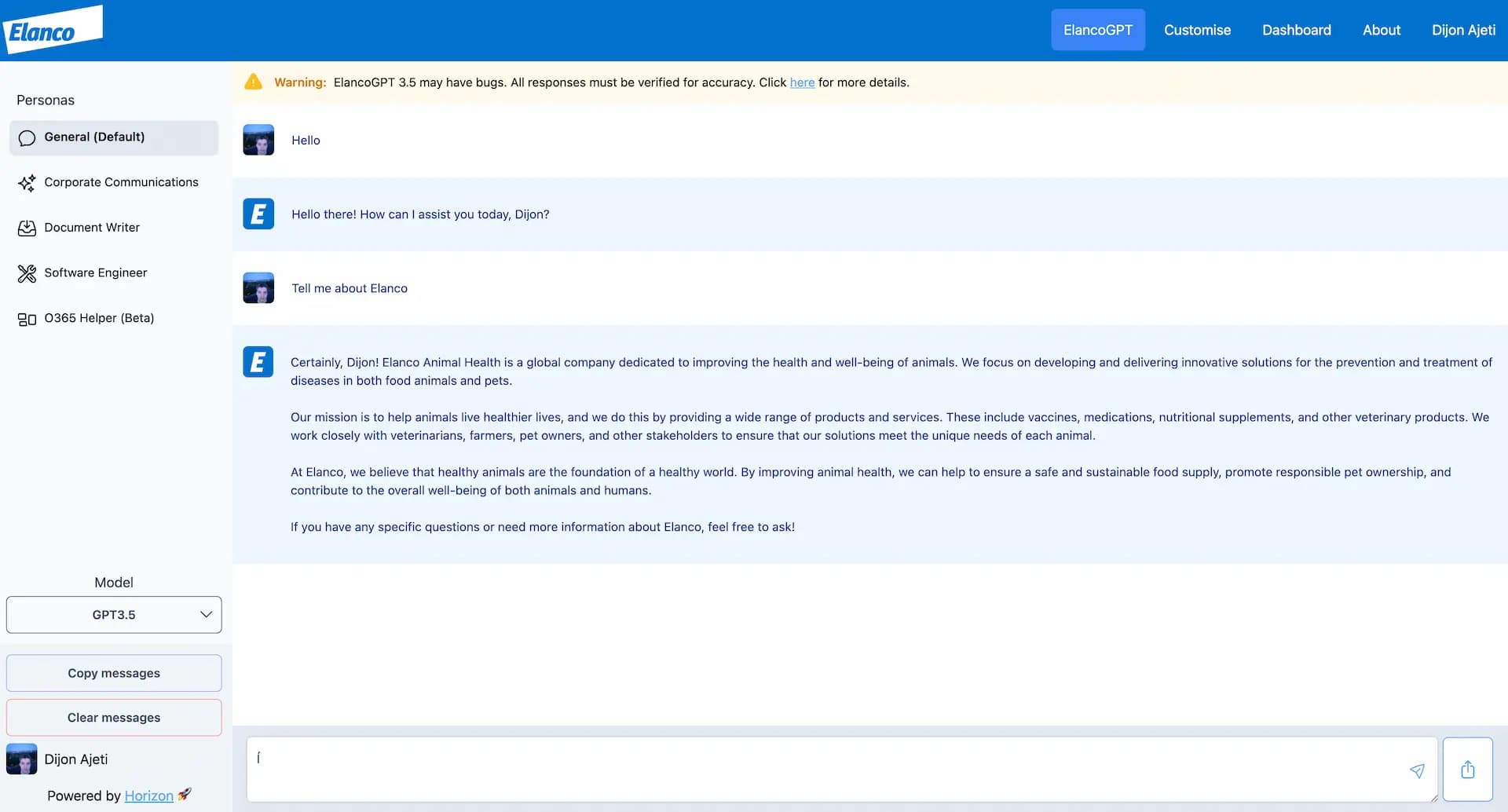Follow the "here" link in warning banner
Screen dimensions: 1508x812
[x=801, y=82]
